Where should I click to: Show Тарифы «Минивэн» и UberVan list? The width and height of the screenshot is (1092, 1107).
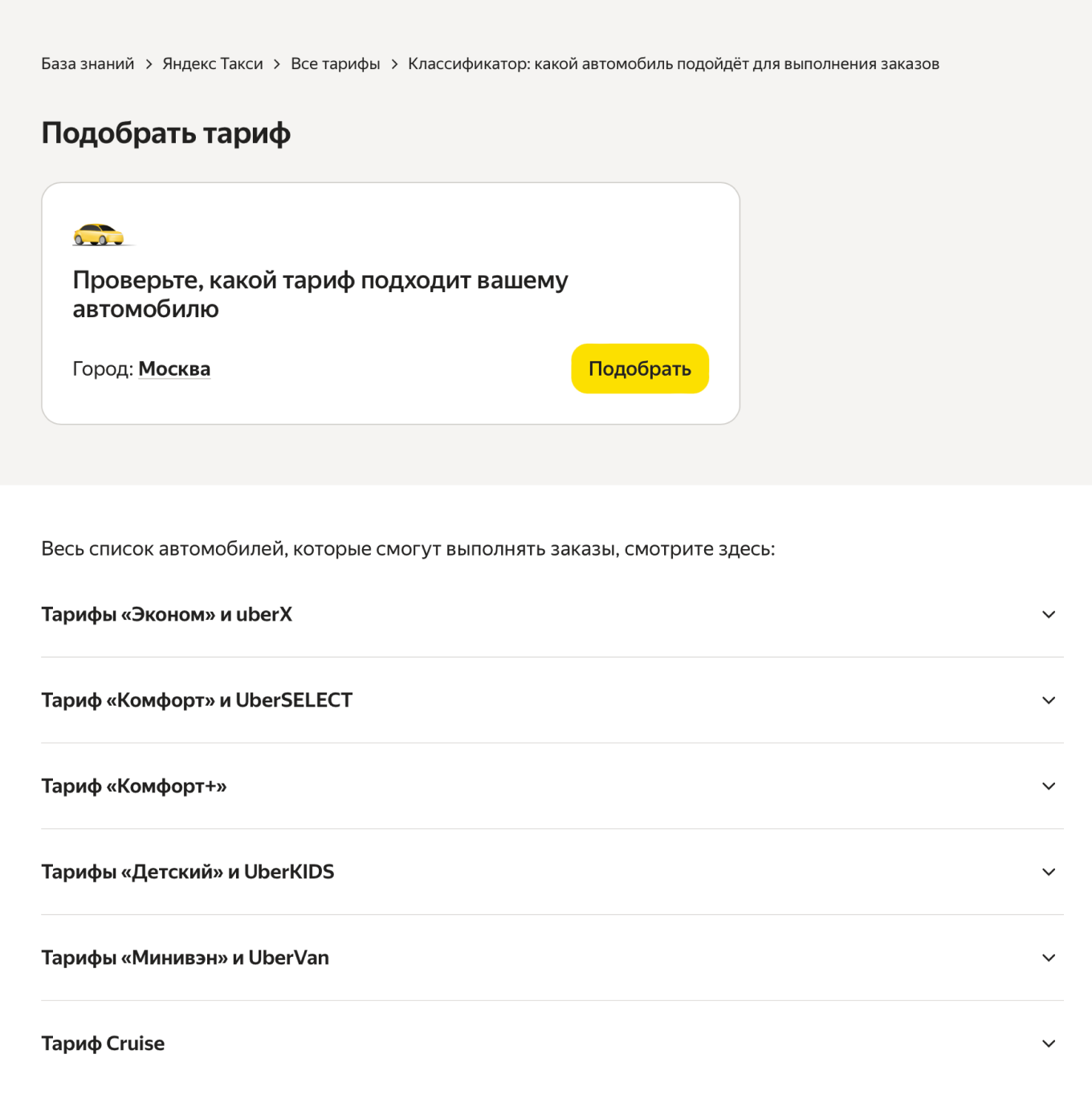click(x=185, y=958)
